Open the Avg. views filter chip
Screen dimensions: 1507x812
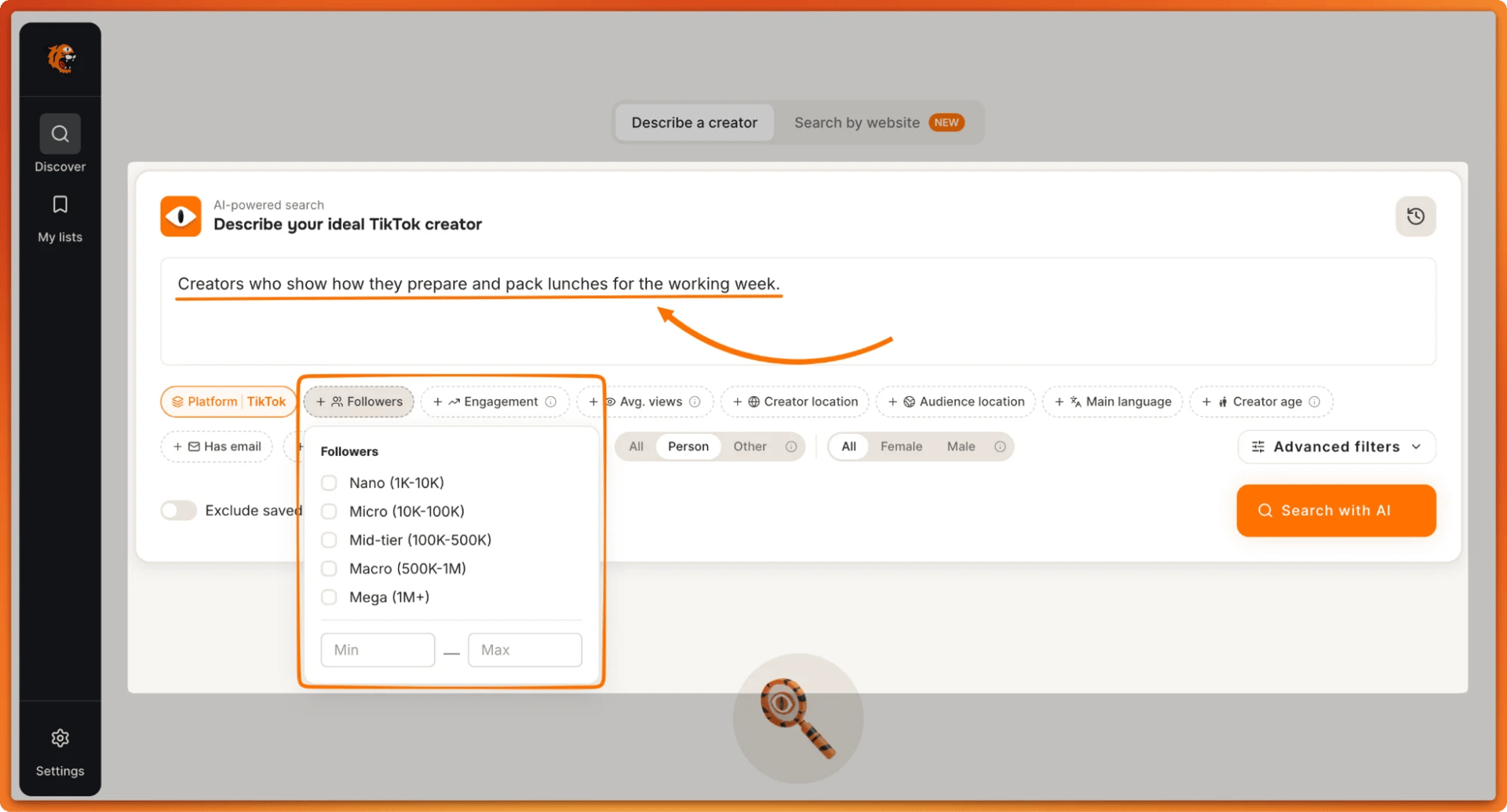pos(644,402)
